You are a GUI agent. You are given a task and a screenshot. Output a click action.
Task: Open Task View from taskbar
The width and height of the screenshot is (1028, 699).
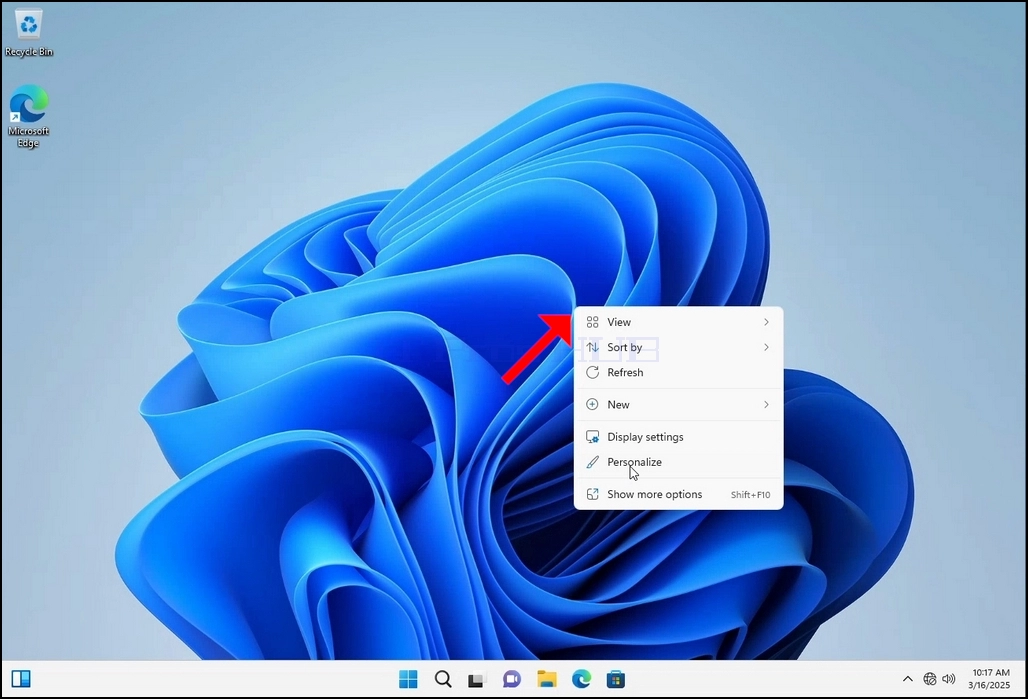pos(477,679)
